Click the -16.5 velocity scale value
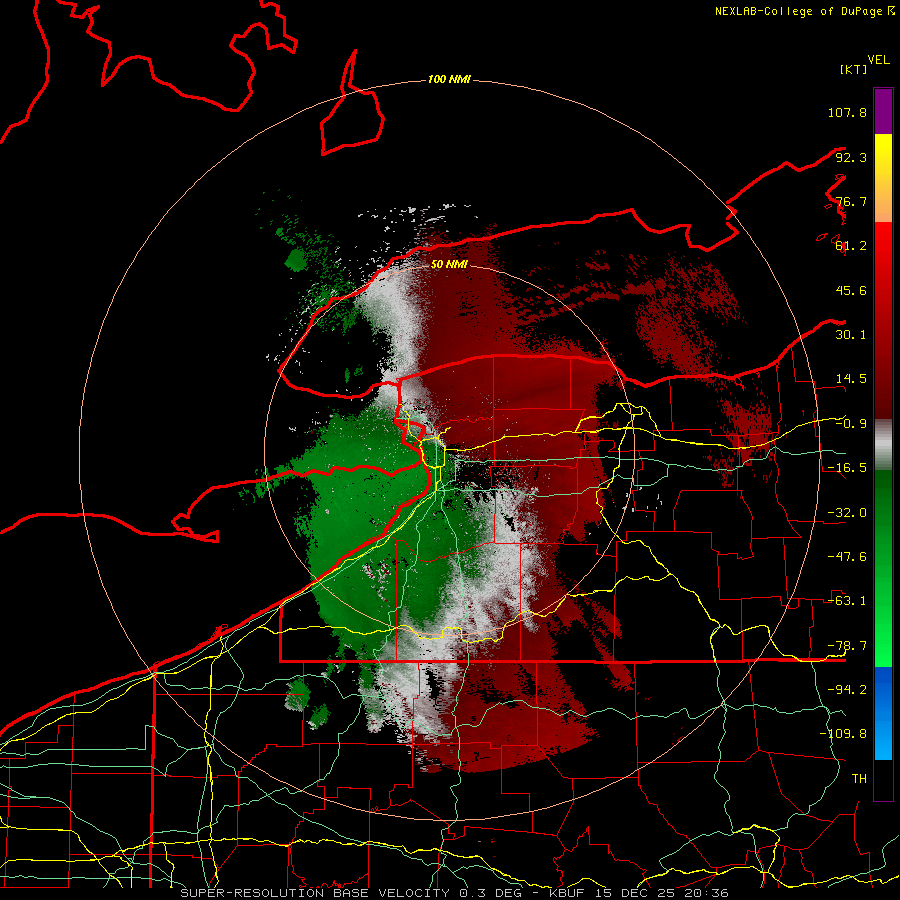The width and height of the screenshot is (900, 900). coord(847,468)
